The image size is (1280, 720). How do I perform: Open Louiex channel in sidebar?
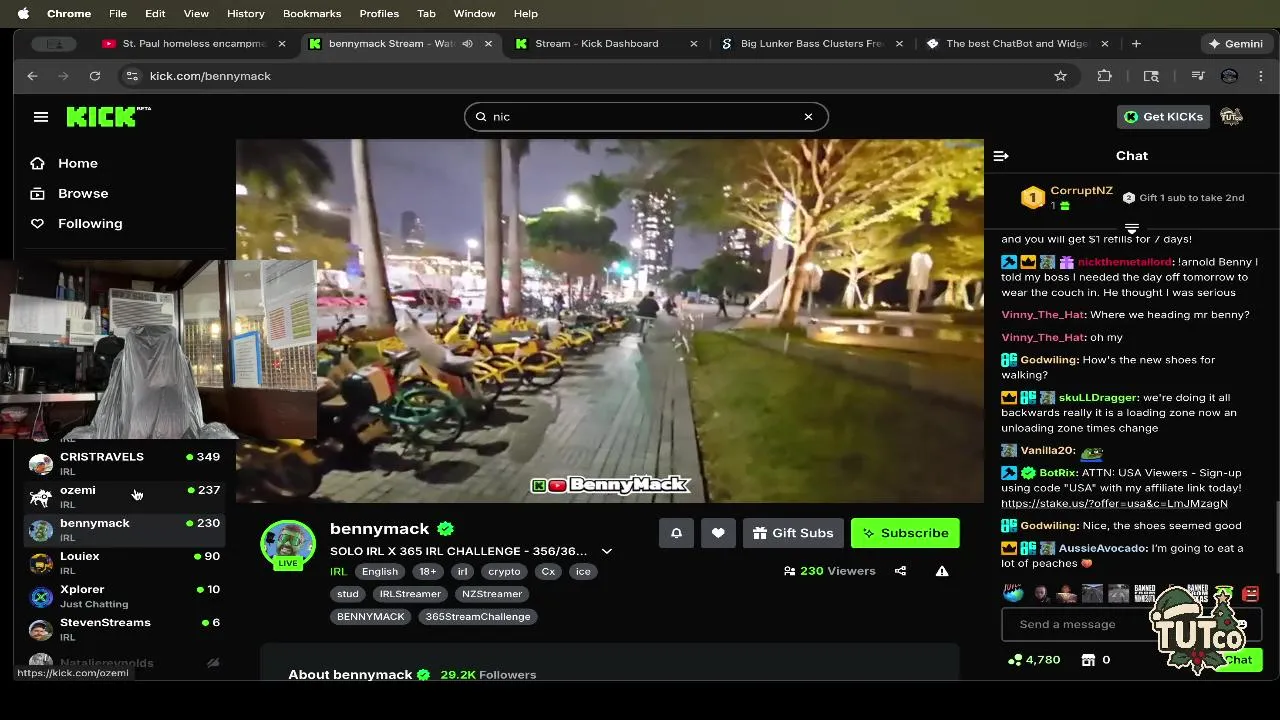[x=125, y=563]
